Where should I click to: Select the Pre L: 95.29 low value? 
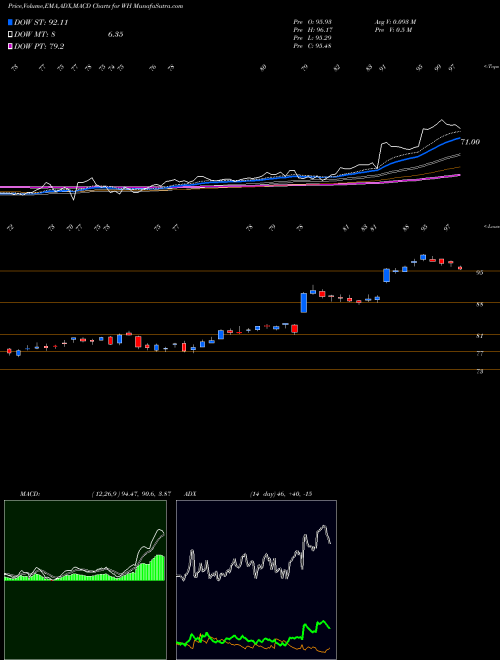coord(313,38)
